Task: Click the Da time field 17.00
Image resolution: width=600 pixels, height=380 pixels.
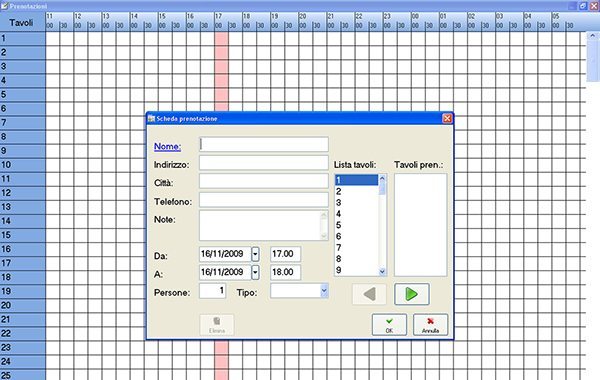Action: 285,254
